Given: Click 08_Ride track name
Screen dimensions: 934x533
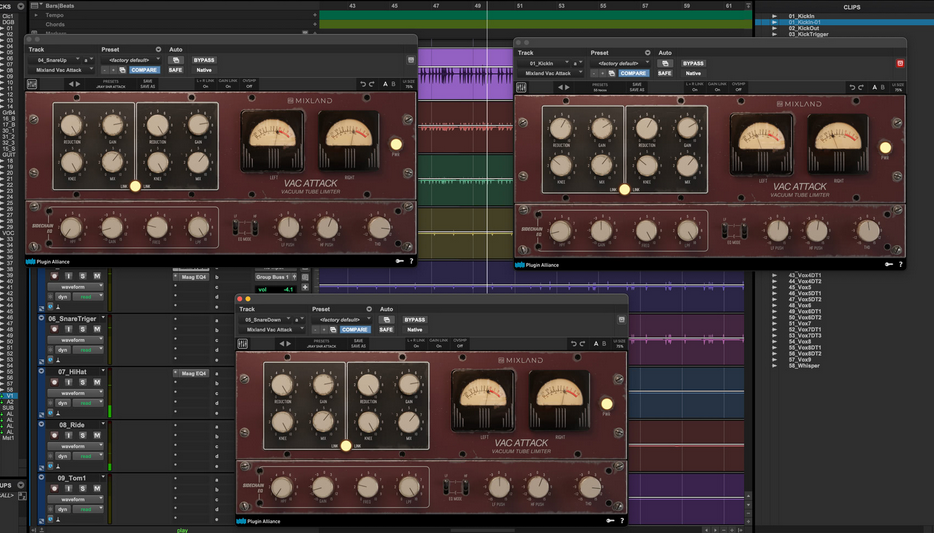Looking at the screenshot, I should [x=71, y=425].
